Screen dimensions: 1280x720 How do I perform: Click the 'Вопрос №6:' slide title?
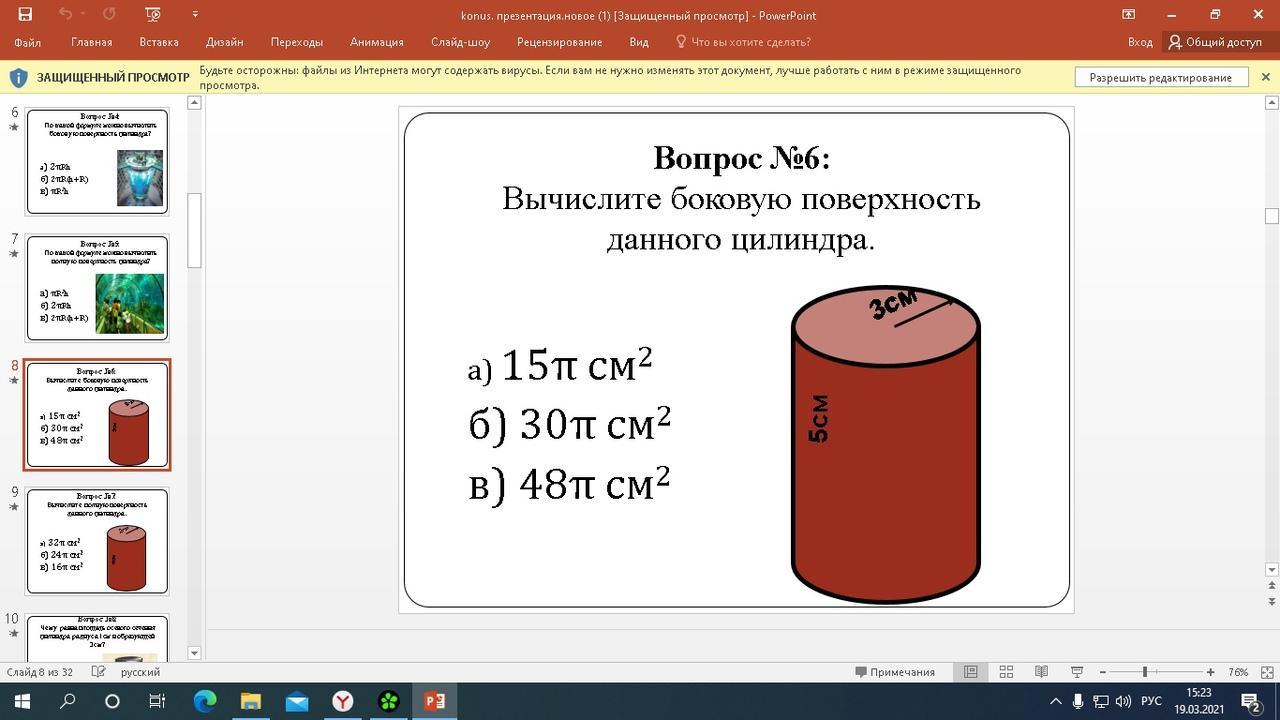(741, 158)
